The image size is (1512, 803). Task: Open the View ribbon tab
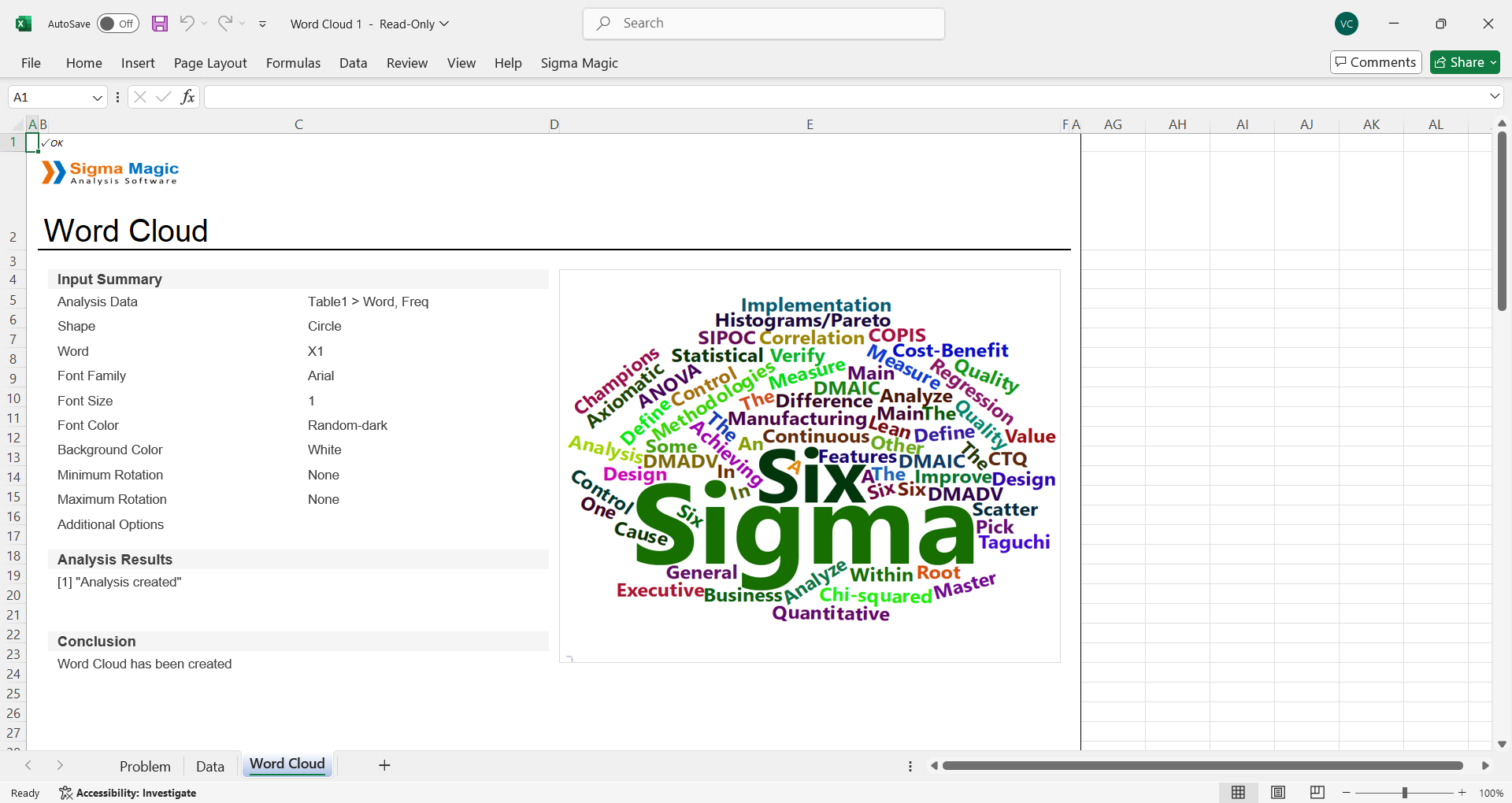[x=461, y=63]
